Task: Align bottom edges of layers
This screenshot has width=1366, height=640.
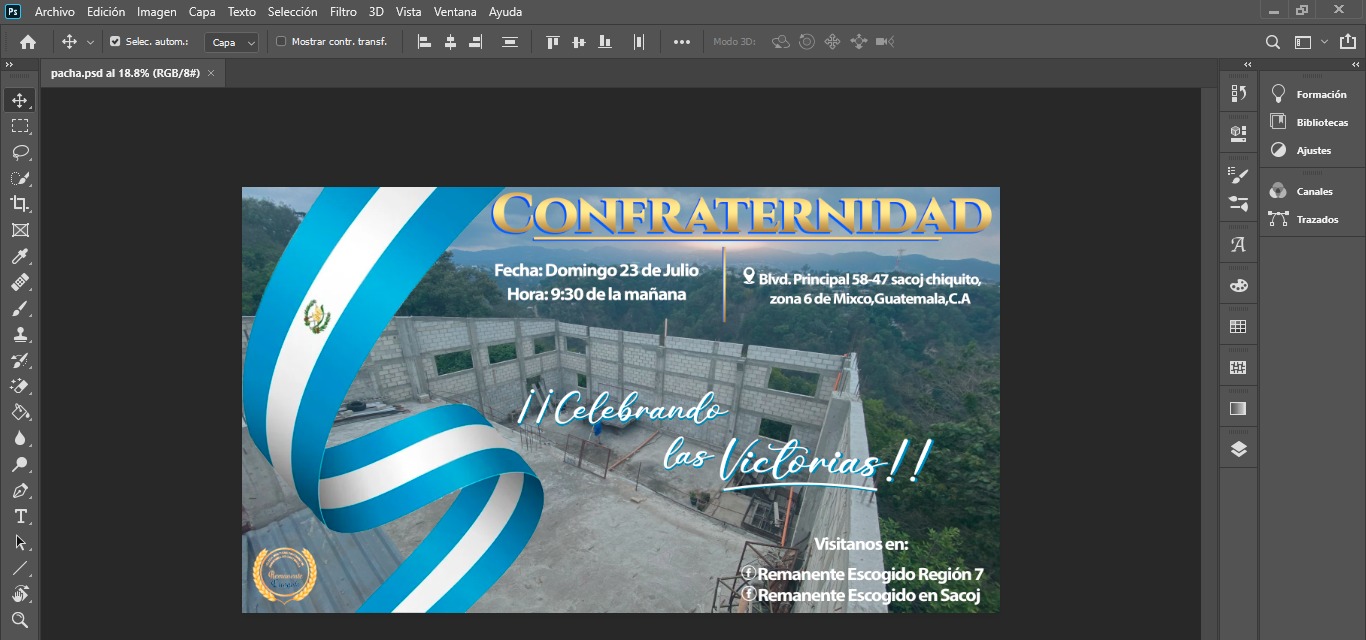Action: pos(604,42)
